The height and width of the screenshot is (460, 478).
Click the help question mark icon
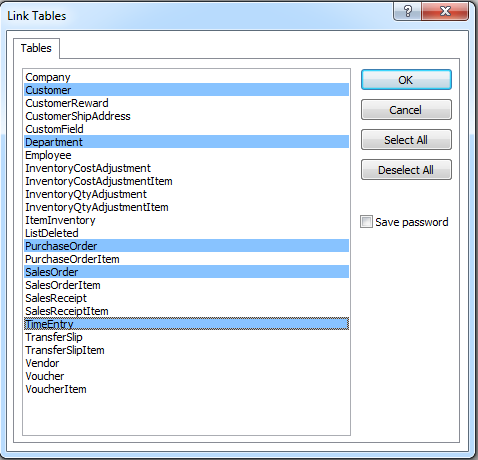coord(407,11)
